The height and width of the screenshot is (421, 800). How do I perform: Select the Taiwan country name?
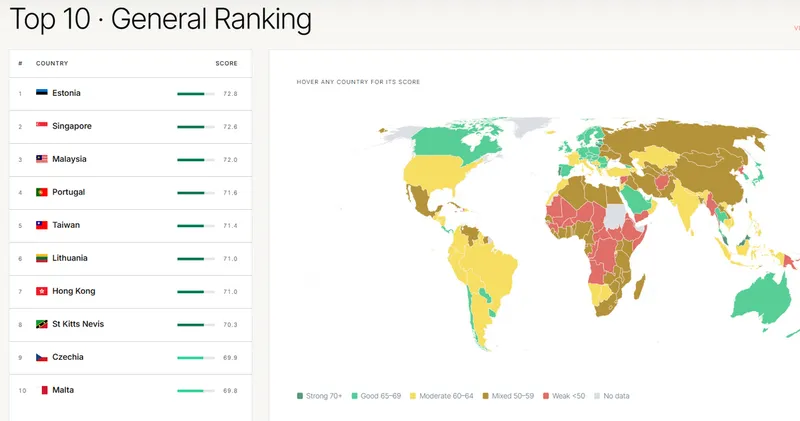[66, 225]
